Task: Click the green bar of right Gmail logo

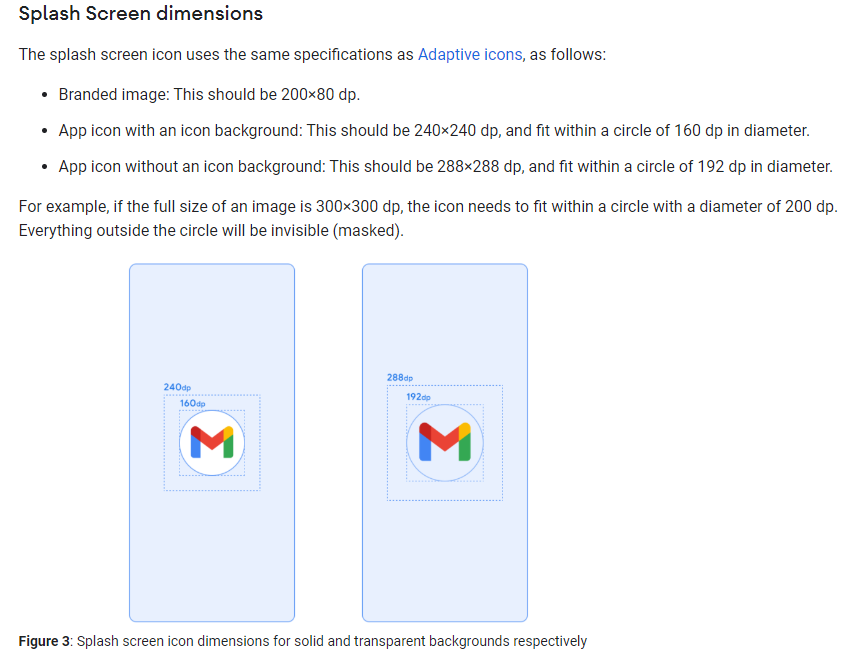Action: pos(465,446)
